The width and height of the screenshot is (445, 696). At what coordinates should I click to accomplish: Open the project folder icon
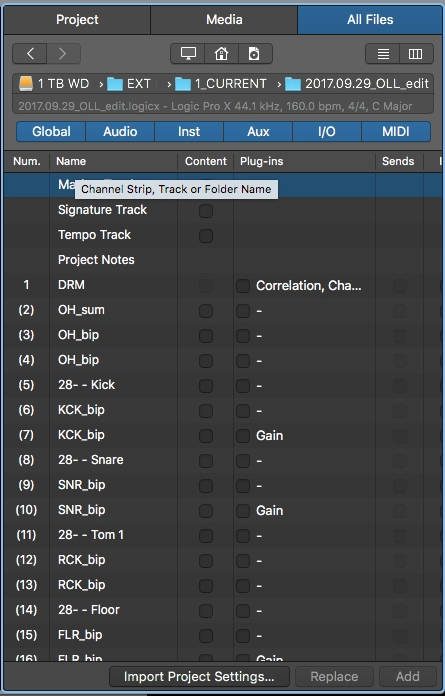(255, 54)
